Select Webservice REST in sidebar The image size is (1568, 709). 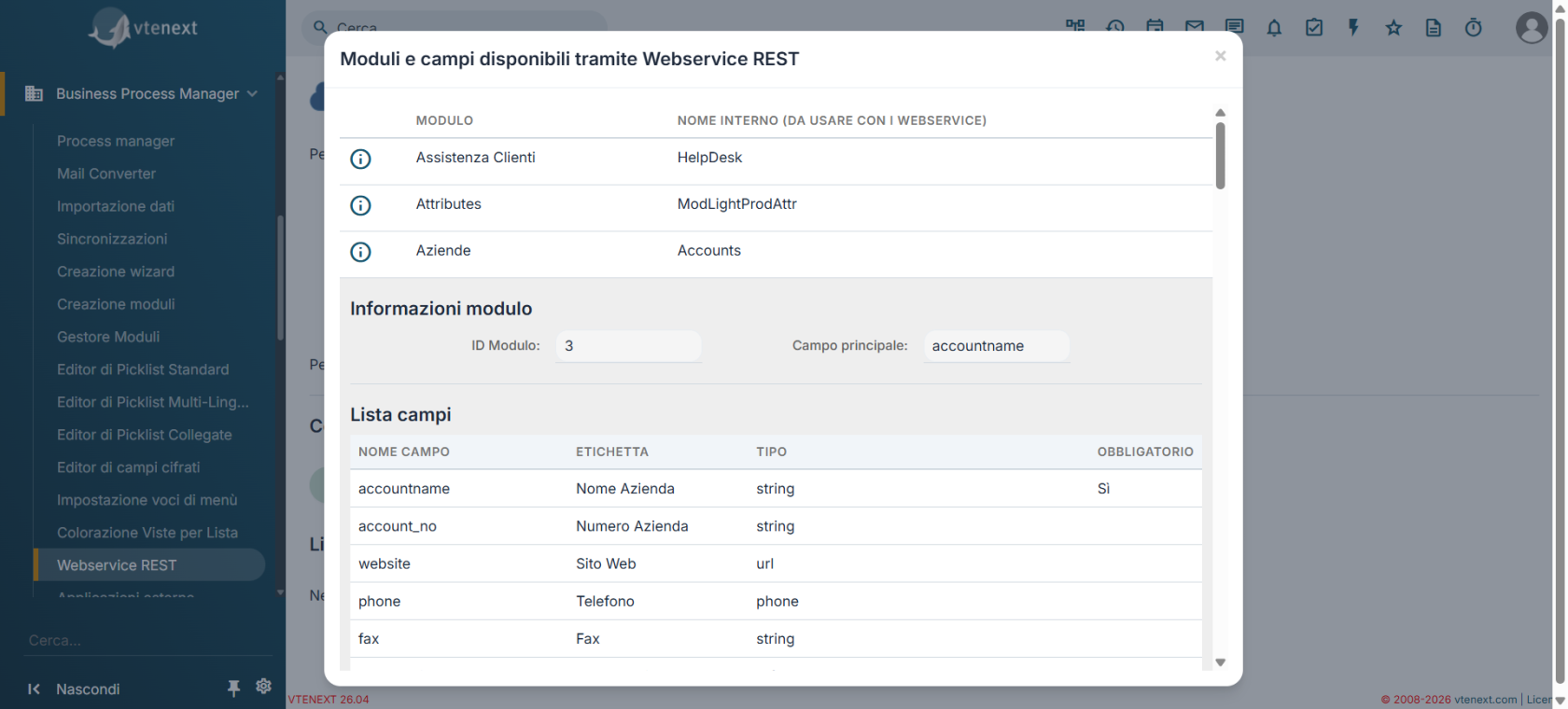(149, 565)
